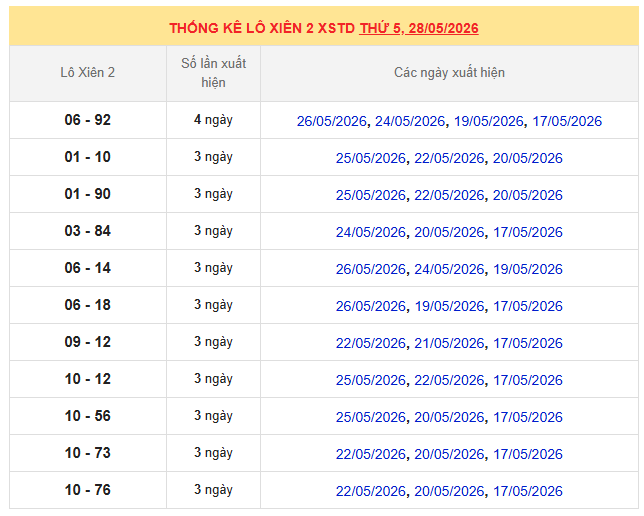Follow 25/05/2026 in the 10 - 12 row
644x516 pixels.
pos(370,380)
